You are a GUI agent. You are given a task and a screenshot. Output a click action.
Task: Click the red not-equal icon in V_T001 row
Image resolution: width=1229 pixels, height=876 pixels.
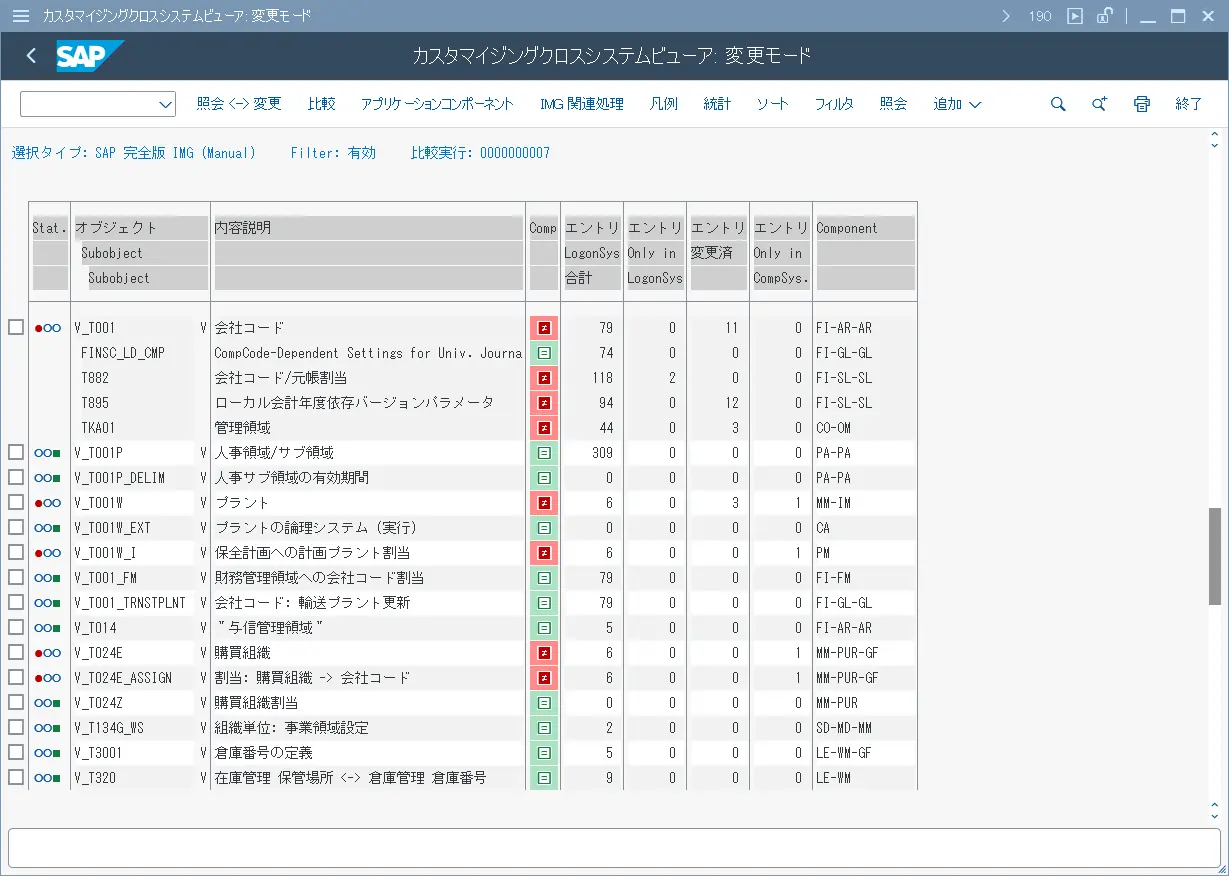pyautogui.click(x=544, y=328)
